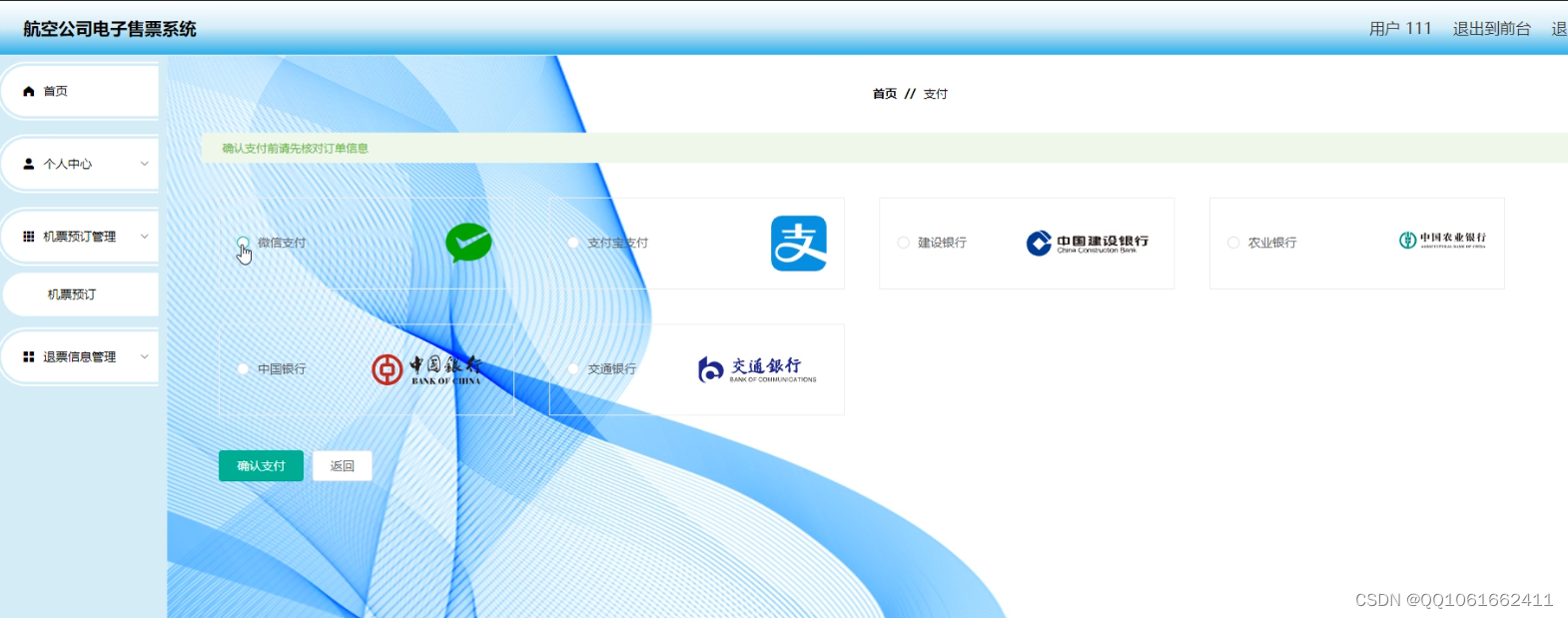This screenshot has height=618, width=1568.
Task: Click the 微信支付 label text
Action: [x=282, y=243]
